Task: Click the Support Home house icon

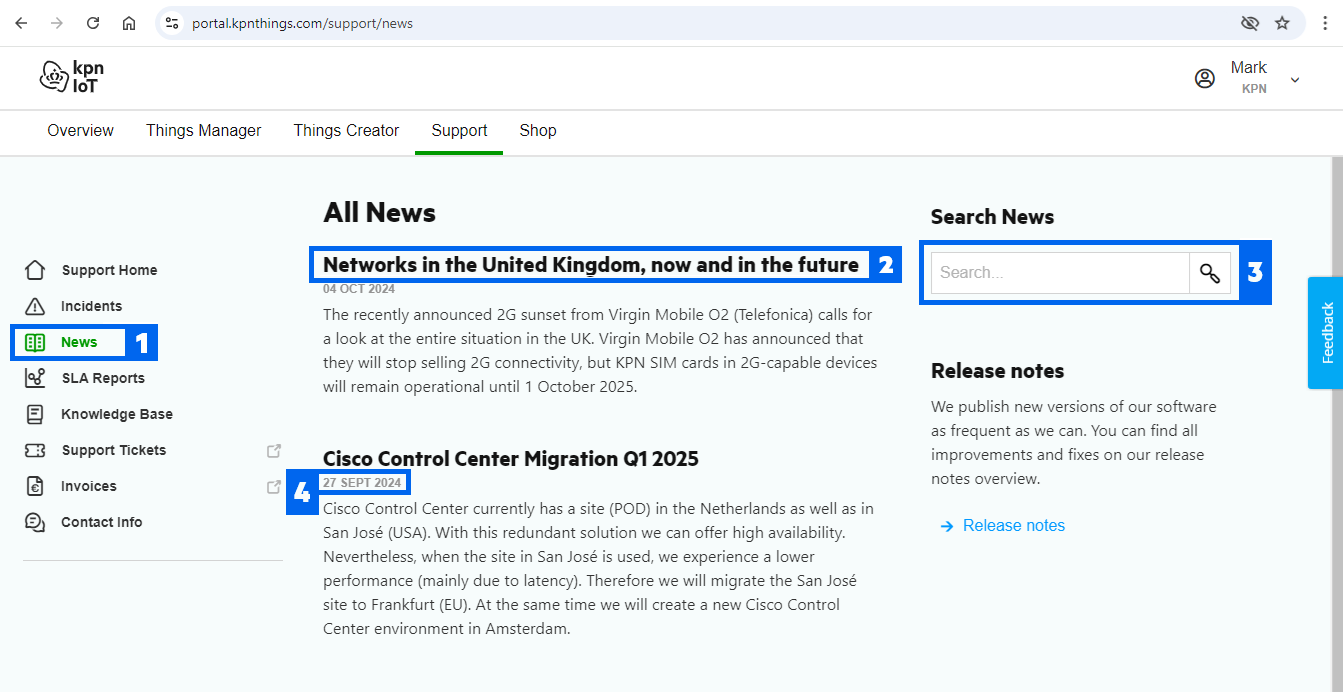Action: coord(35,270)
